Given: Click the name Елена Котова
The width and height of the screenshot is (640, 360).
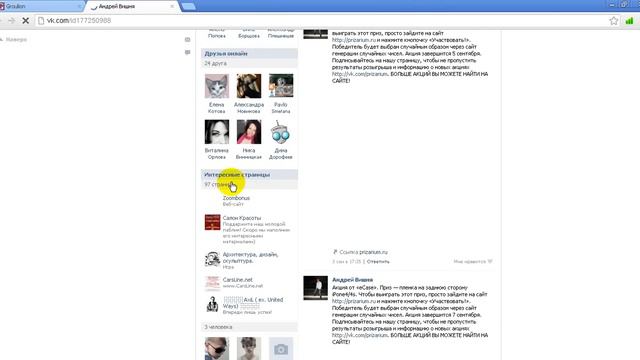Looking at the screenshot, I should 217,108.
